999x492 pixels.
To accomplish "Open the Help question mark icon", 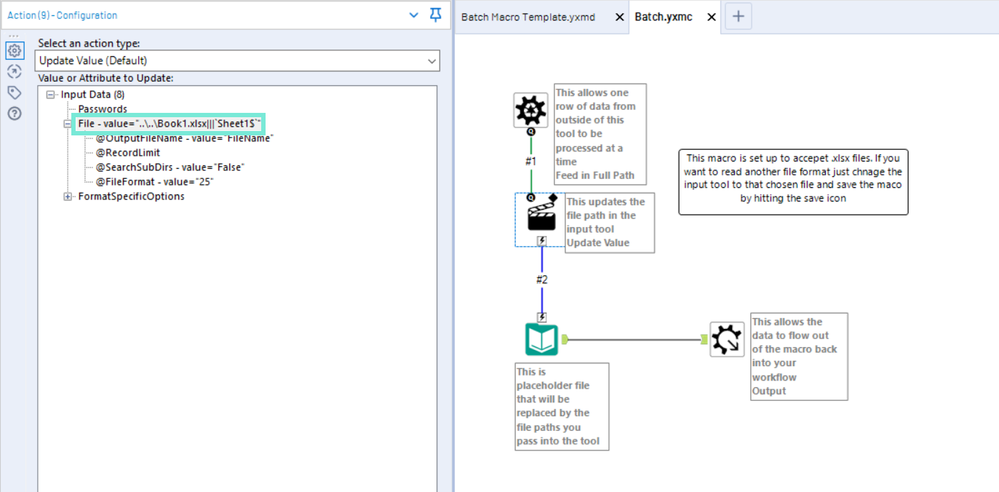I will 15,114.
